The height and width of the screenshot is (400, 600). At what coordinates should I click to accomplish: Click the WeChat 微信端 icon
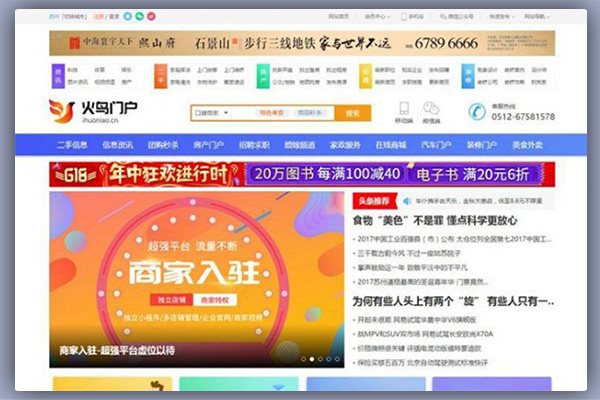[431, 108]
